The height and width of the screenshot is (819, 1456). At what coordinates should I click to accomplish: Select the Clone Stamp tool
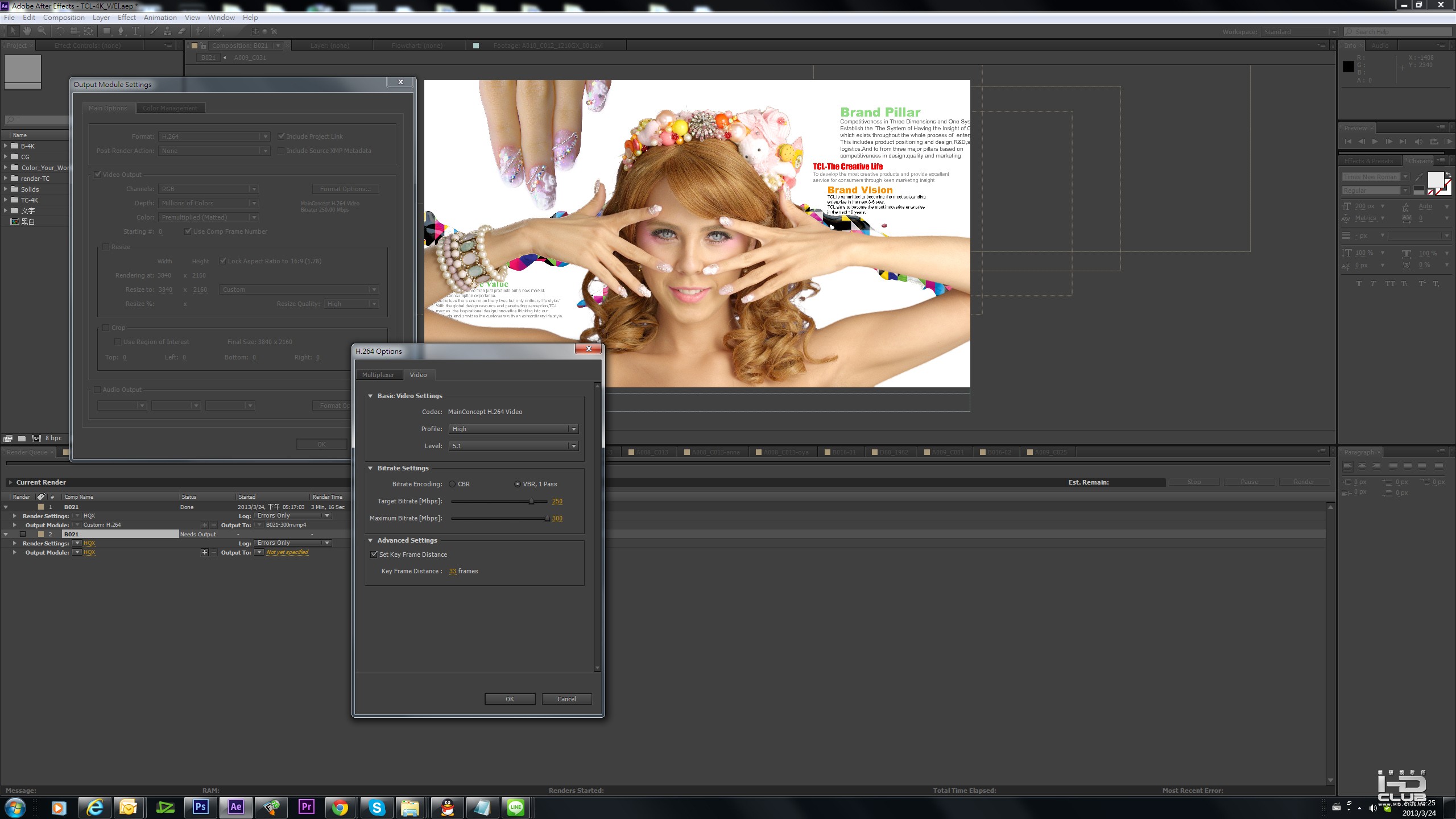(167, 31)
